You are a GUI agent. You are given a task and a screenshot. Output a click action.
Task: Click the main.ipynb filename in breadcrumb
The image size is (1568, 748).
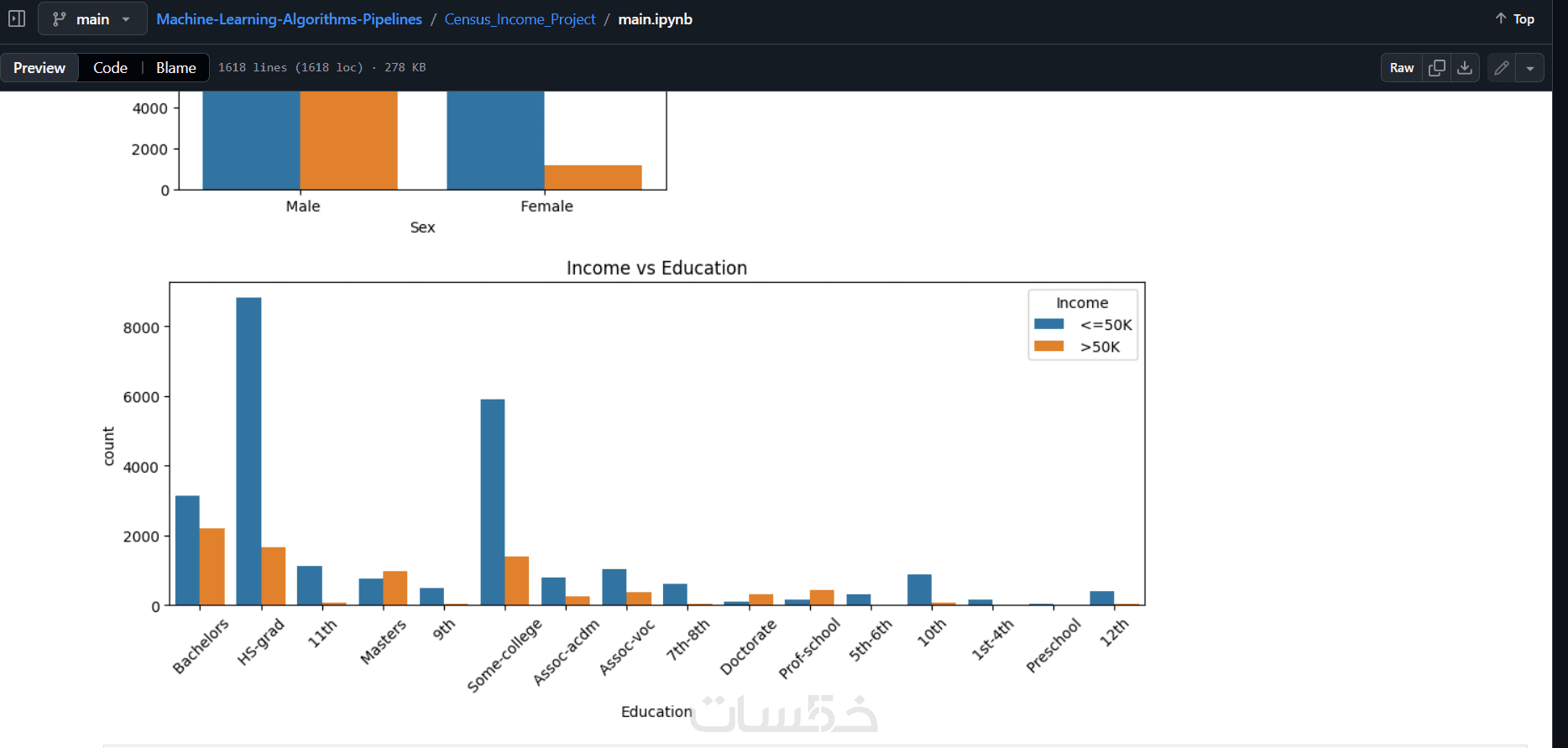click(x=655, y=19)
